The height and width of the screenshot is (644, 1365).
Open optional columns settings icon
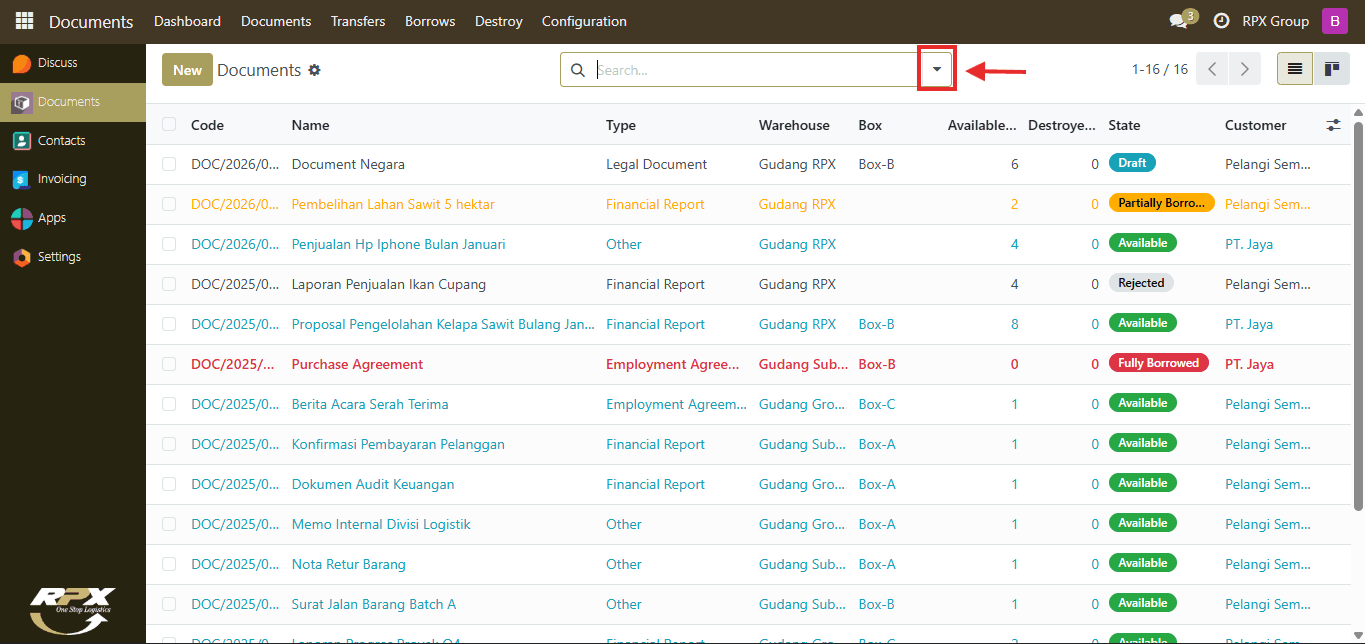coord(1334,125)
